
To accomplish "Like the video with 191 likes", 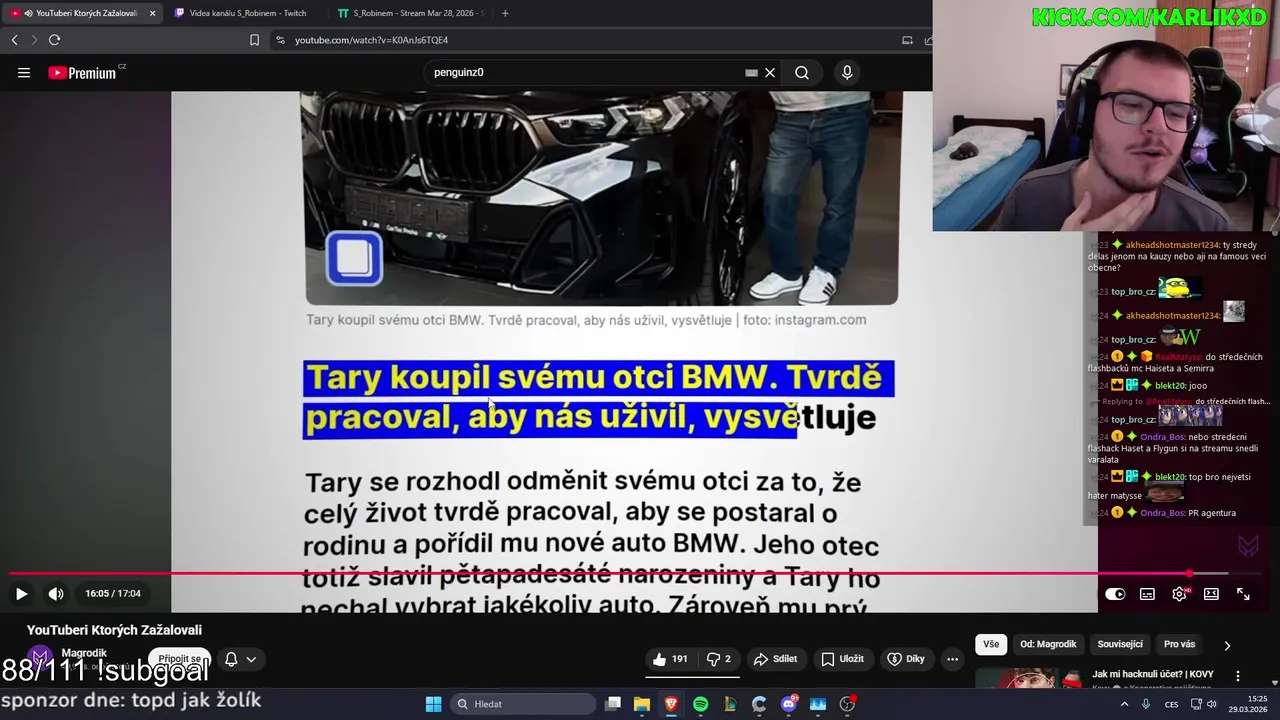I will 670,659.
